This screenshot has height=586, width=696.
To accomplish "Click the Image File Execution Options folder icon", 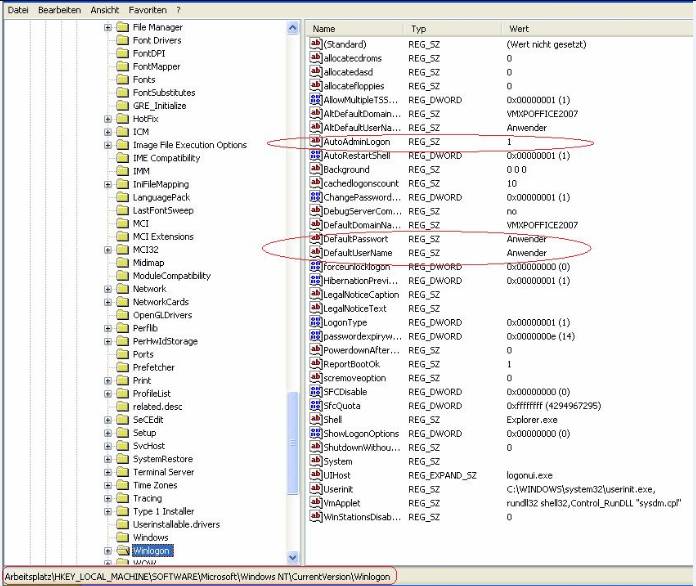I will pyautogui.click(x=123, y=145).
